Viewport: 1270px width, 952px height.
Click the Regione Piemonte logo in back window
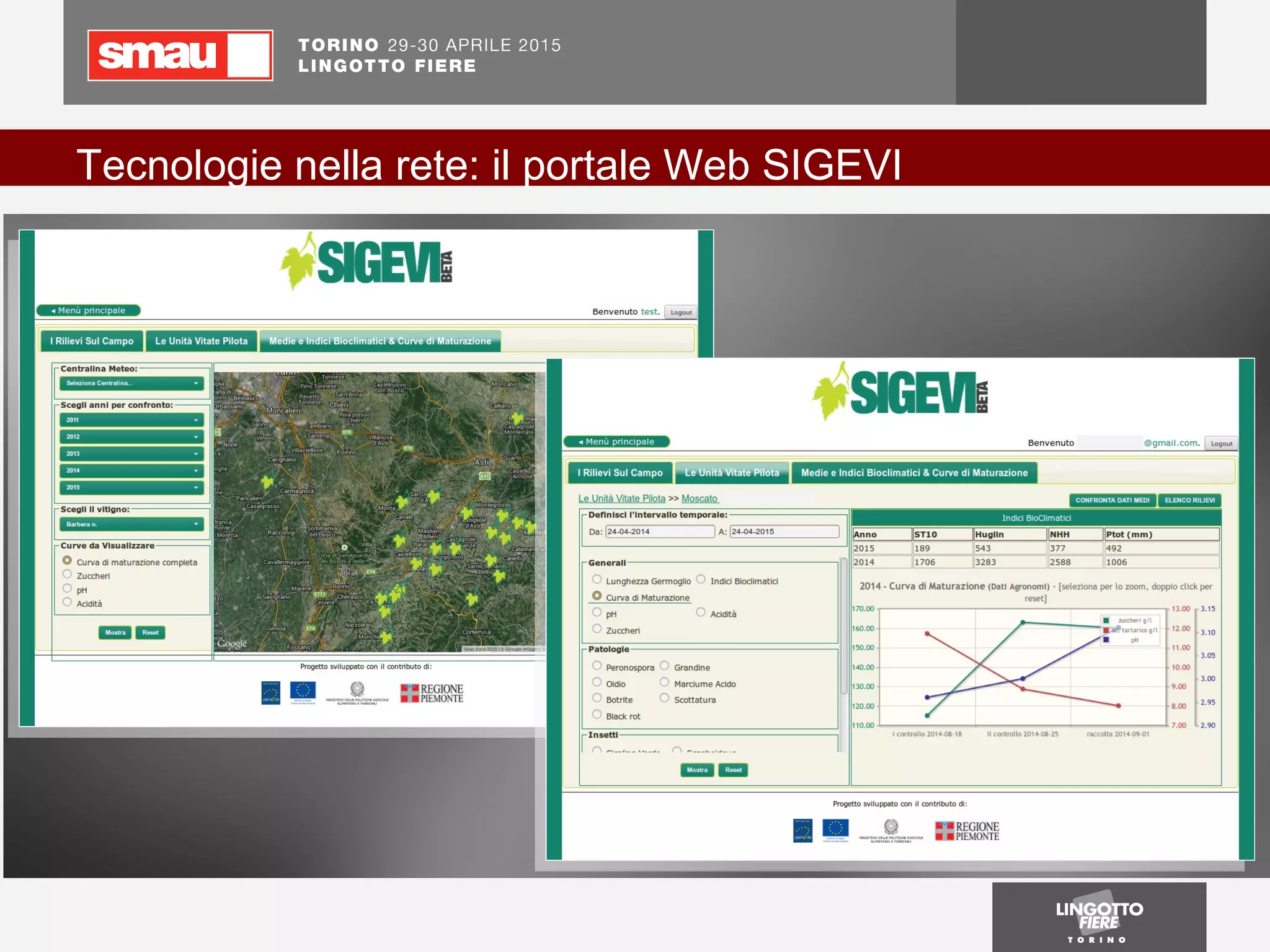(x=432, y=693)
